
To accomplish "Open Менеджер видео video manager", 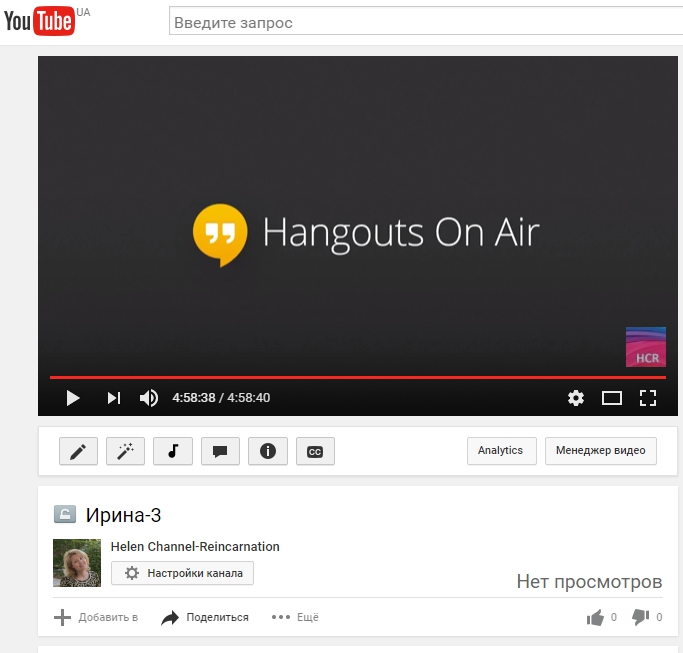I will point(601,451).
